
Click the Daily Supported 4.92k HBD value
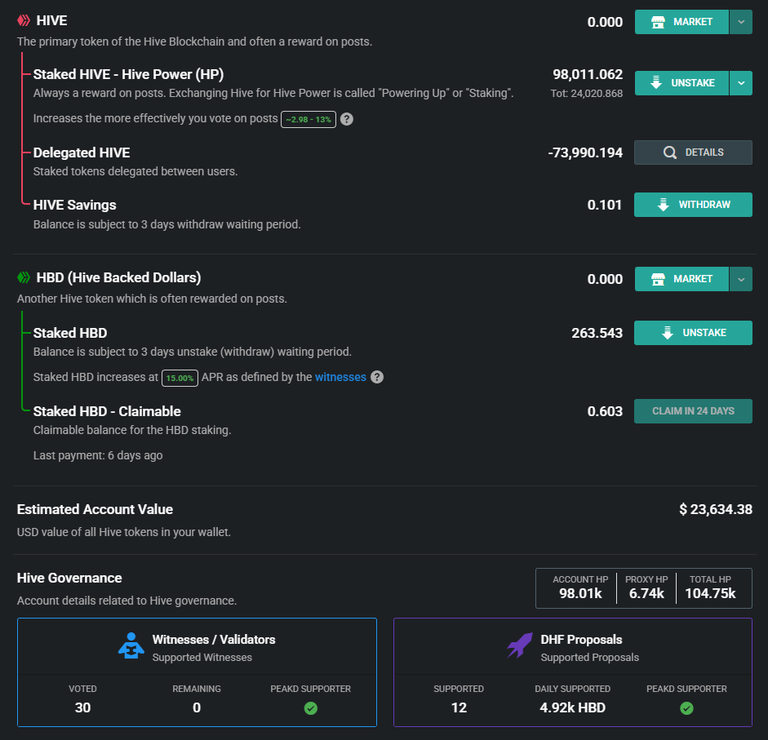tap(573, 708)
